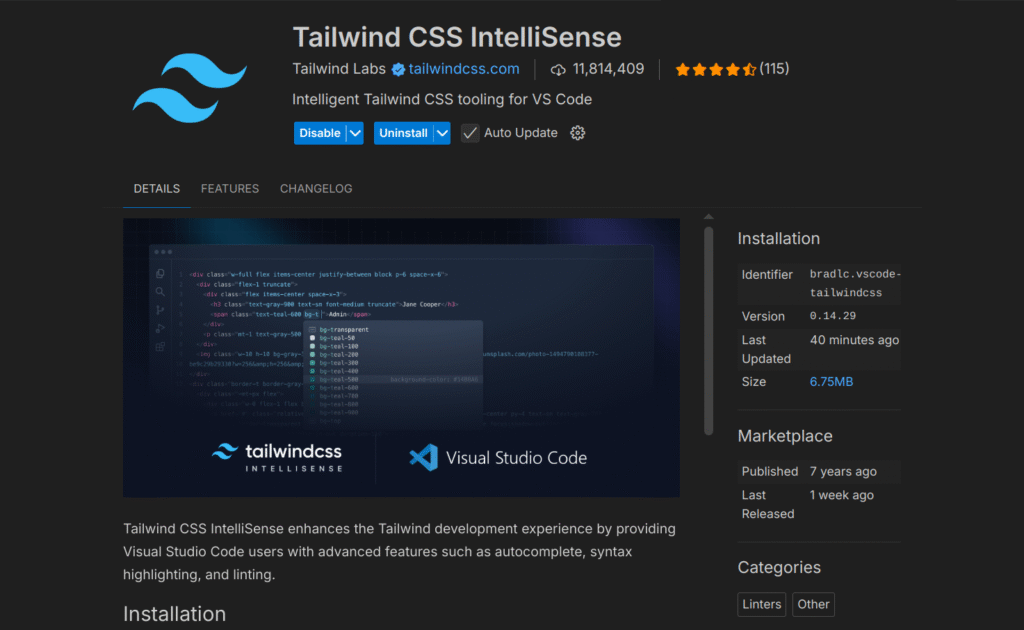
Task: Toggle the Auto Update checkbox
Action: click(470, 133)
